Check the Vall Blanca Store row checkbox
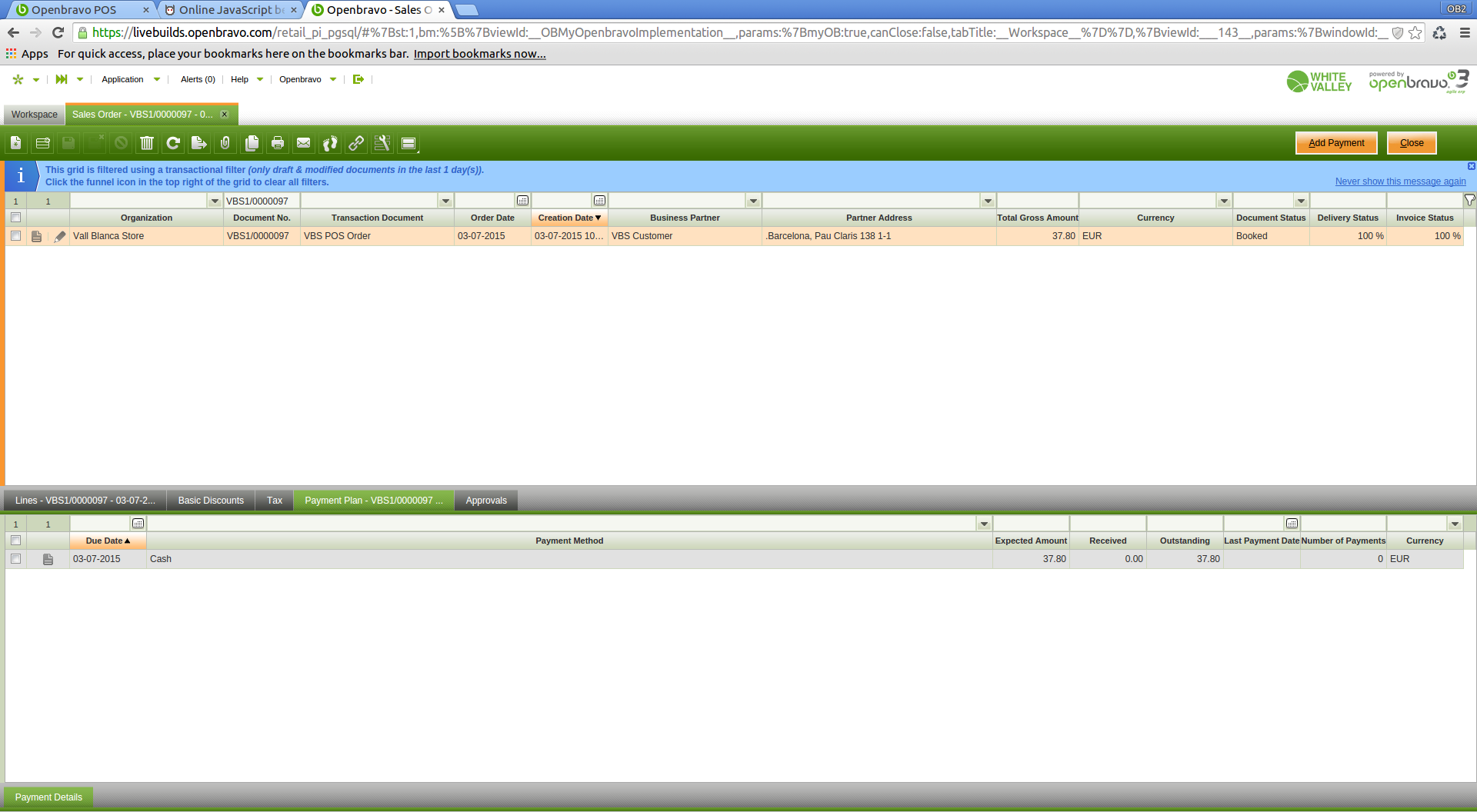This screenshot has width=1477, height=812. point(15,236)
